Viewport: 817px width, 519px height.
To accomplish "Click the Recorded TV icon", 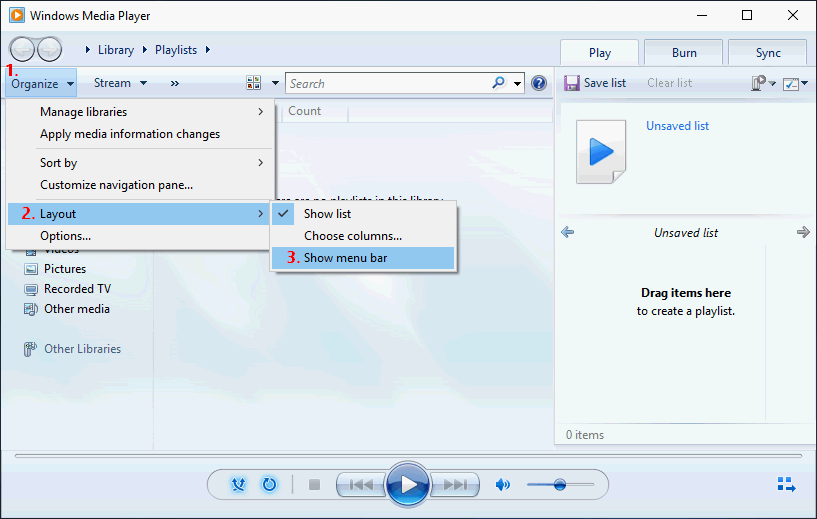I will click(31, 289).
